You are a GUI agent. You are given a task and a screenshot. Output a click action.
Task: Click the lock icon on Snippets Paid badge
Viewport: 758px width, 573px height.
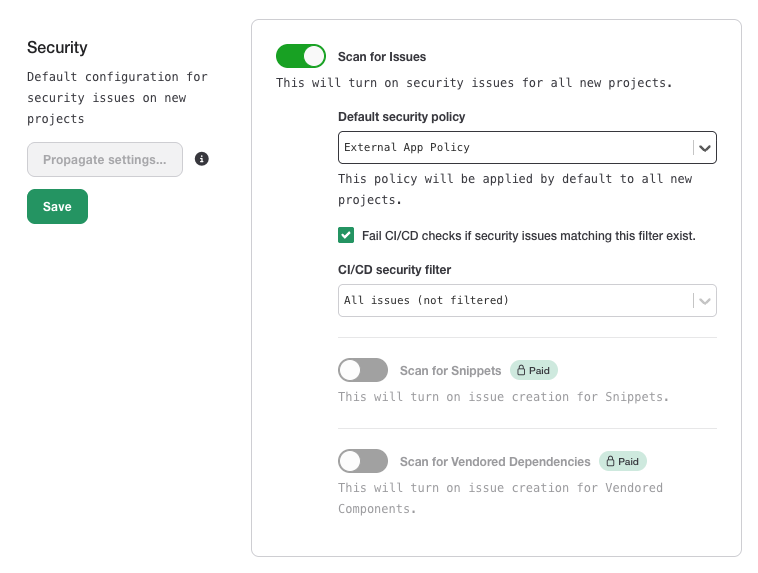521,371
